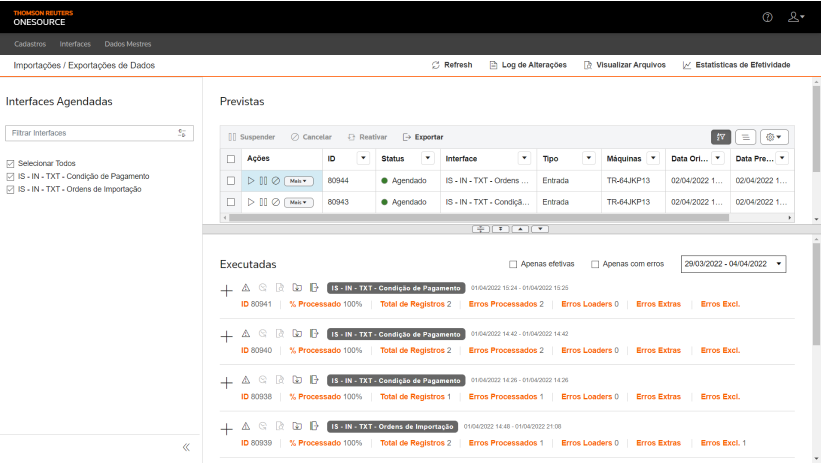Uncheck IS - IN - TXT - Ordens de Importação
The width and height of the screenshot is (823, 463).
point(10,190)
